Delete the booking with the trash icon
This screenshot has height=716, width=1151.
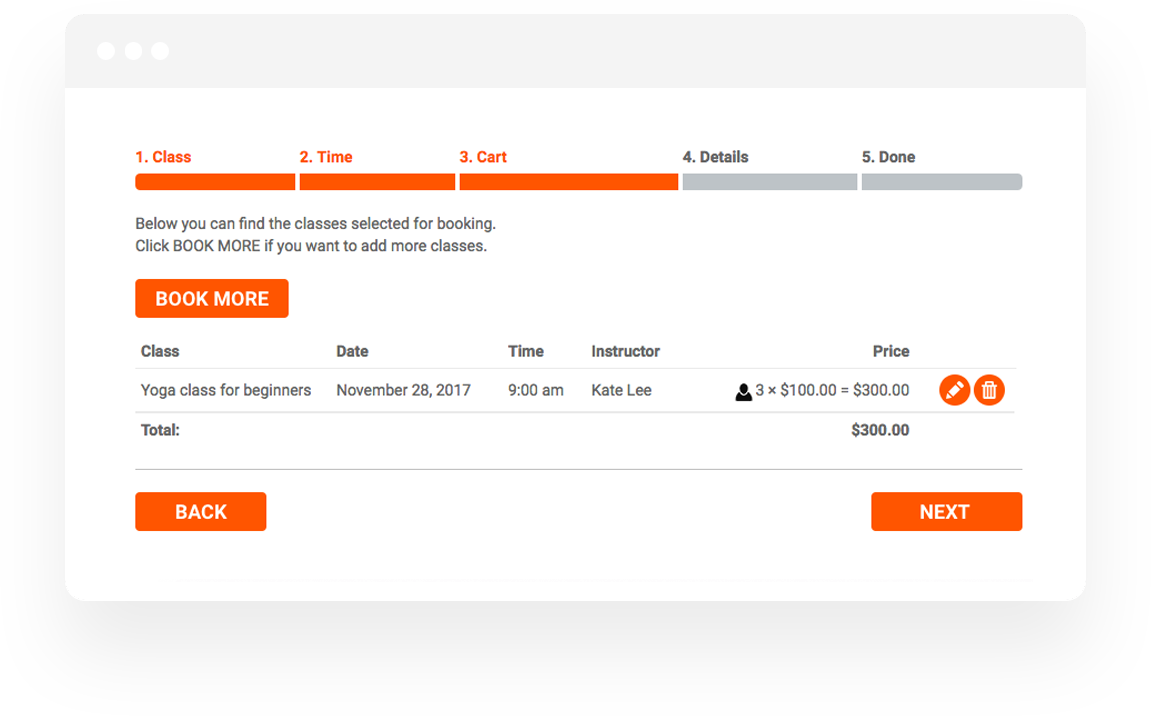click(x=989, y=390)
